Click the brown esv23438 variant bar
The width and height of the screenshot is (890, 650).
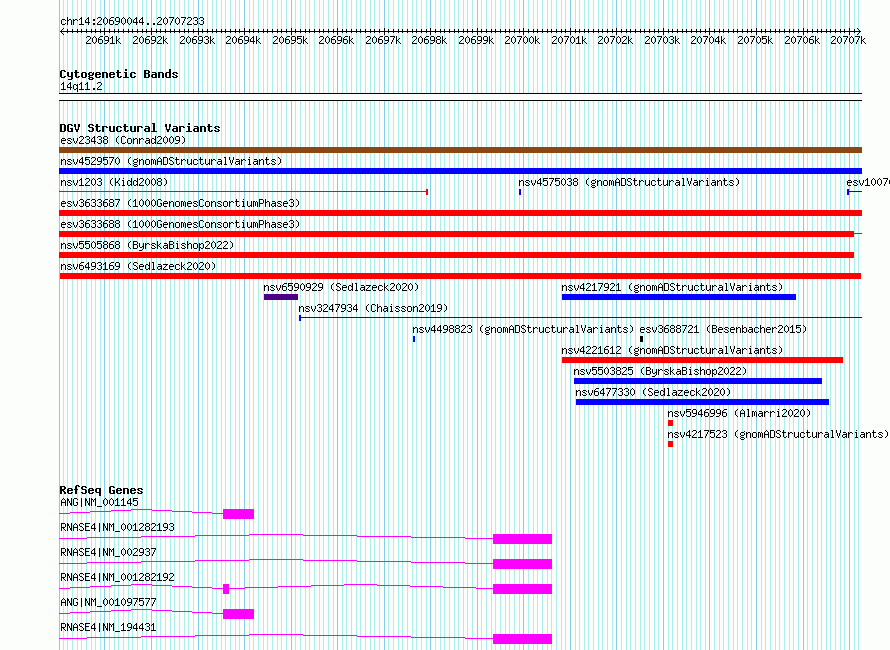tap(460, 150)
